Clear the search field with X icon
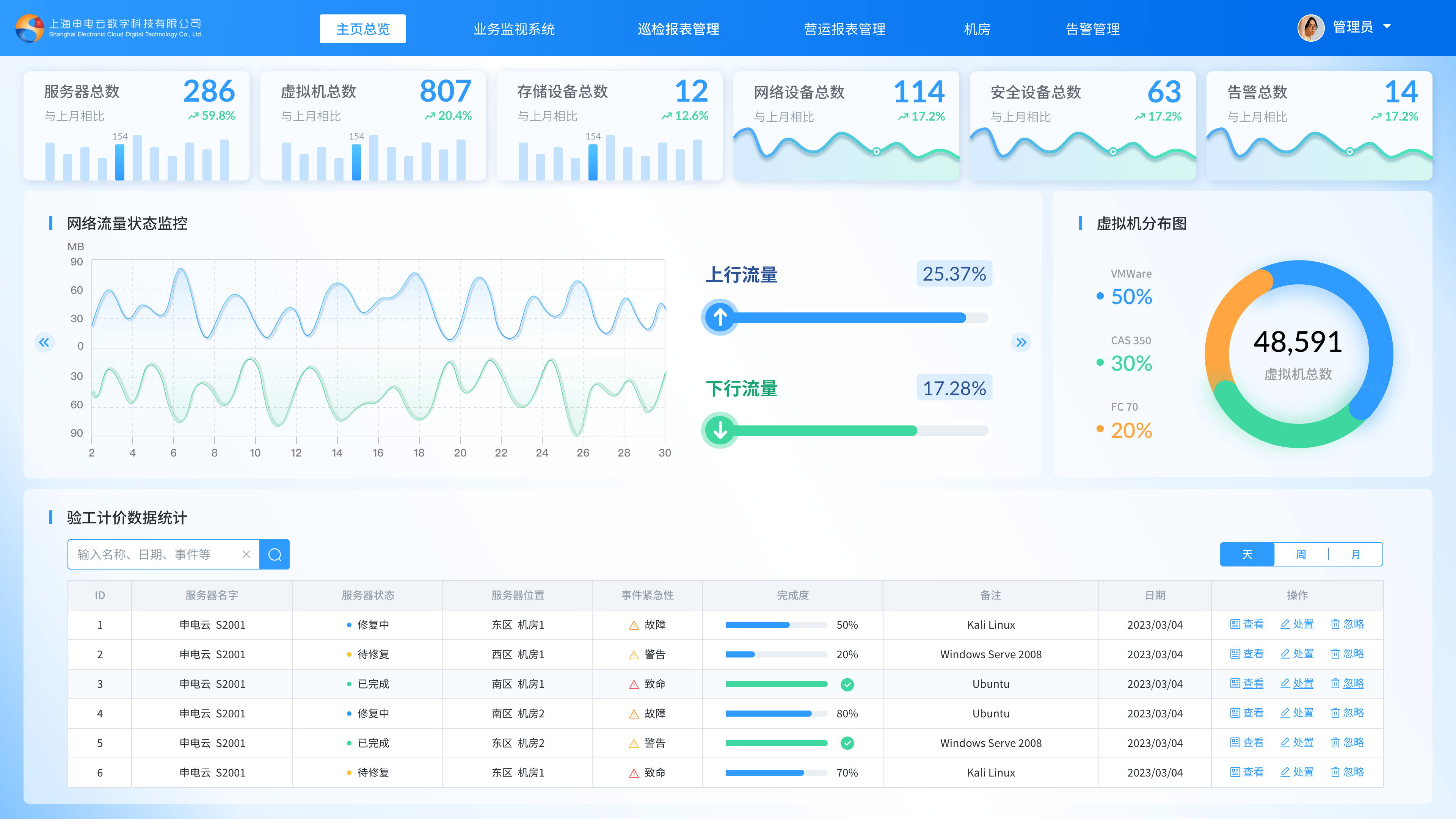 246,554
